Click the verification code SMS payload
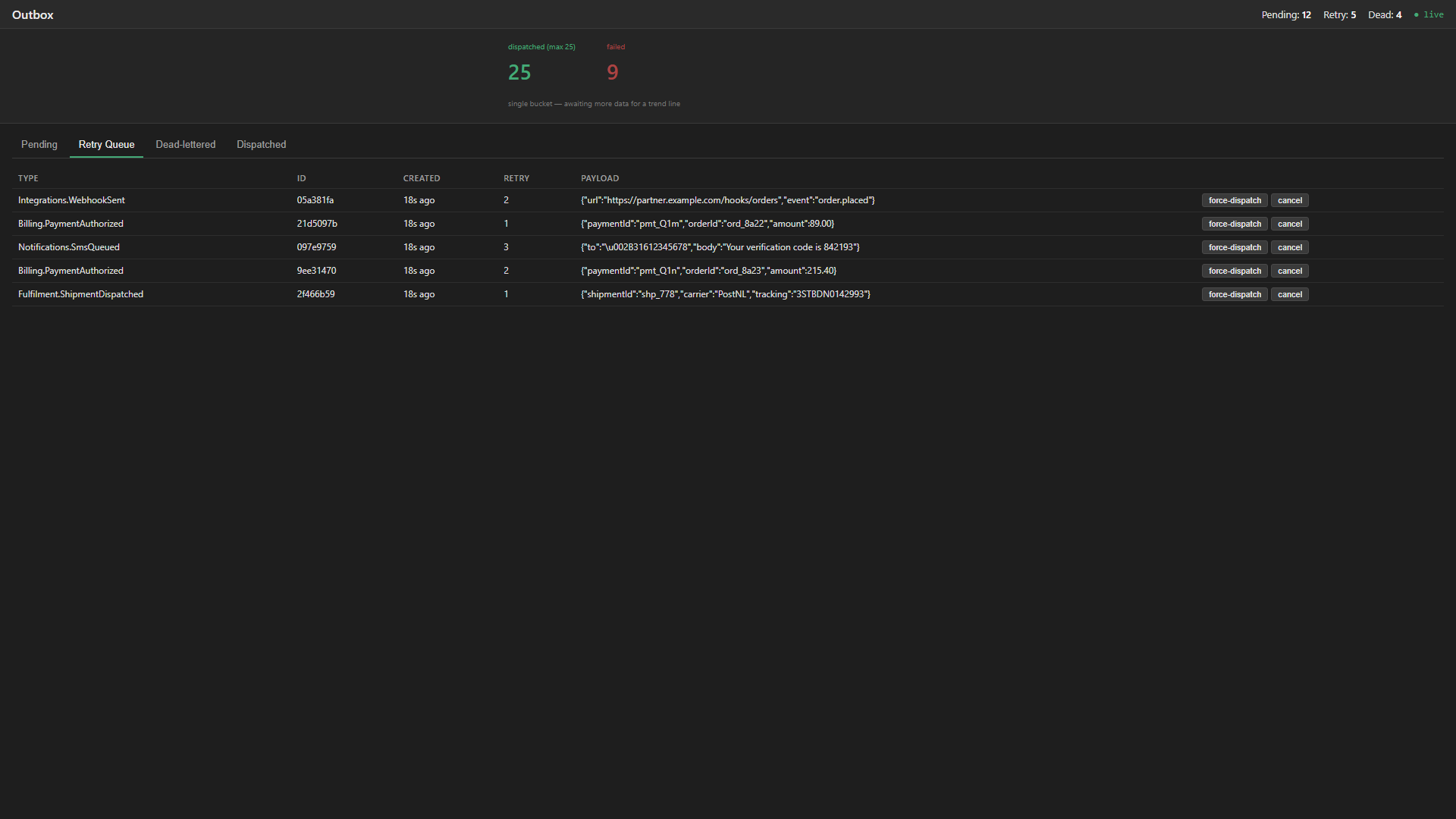 click(720, 247)
